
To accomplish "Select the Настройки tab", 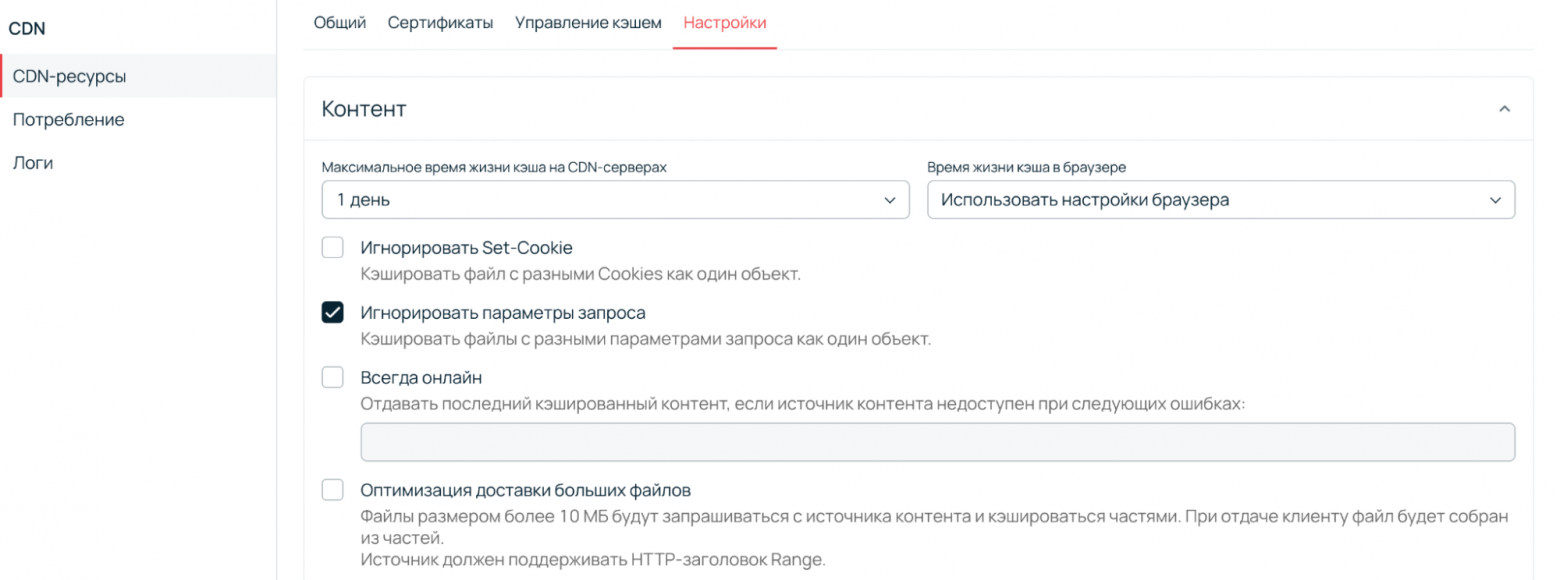I will point(725,21).
